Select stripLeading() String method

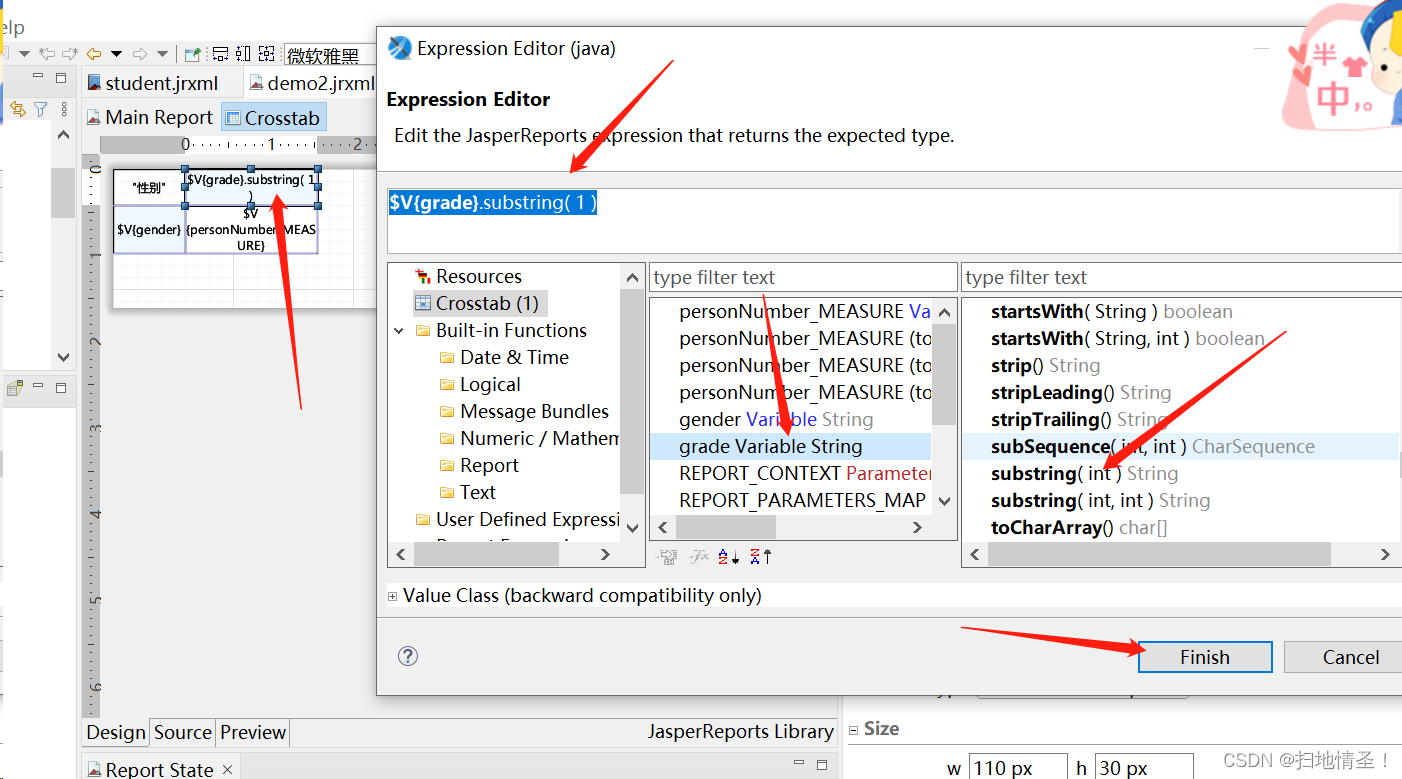click(1080, 392)
